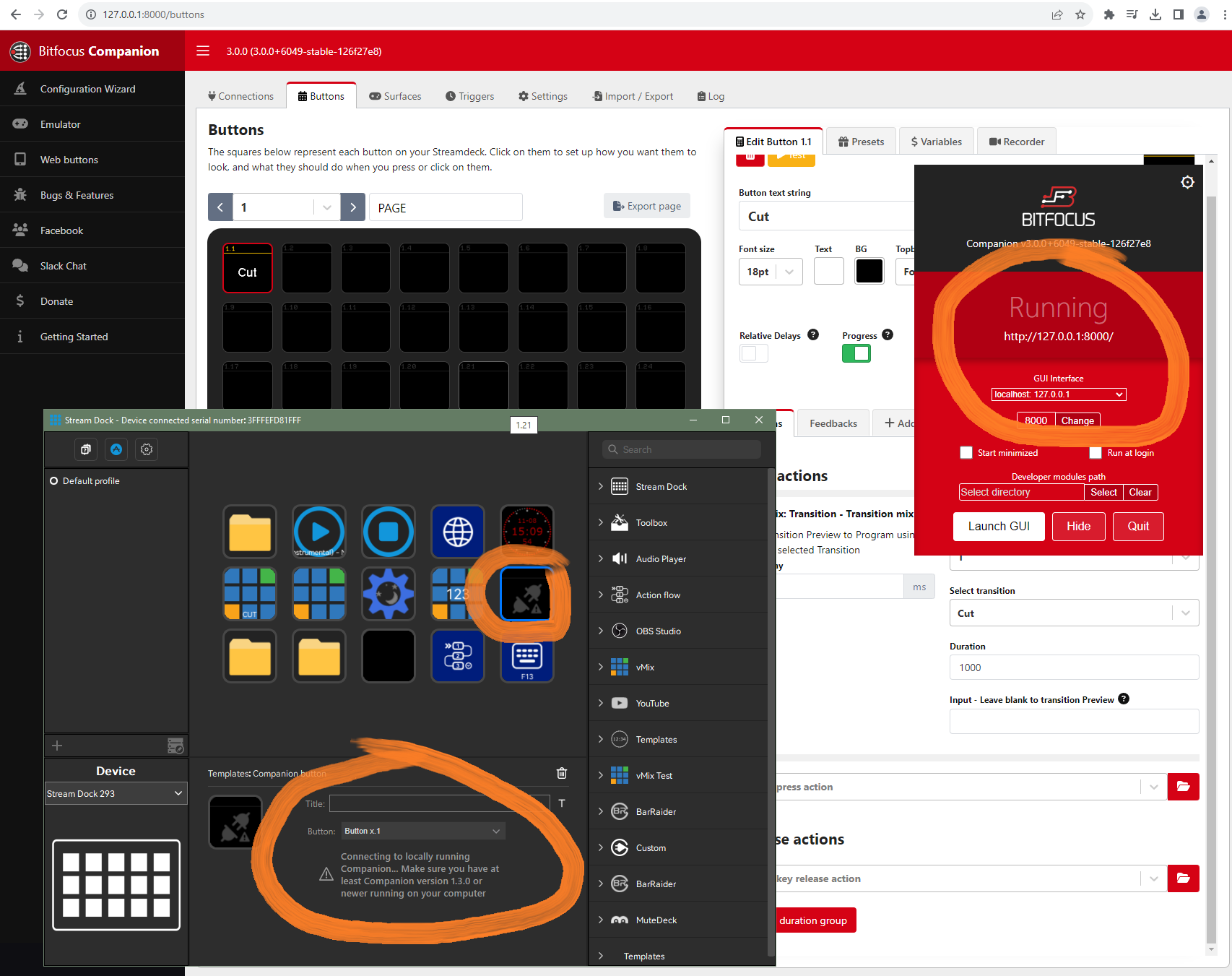
Task: Open Stream Dock settings gear
Action: [x=147, y=449]
